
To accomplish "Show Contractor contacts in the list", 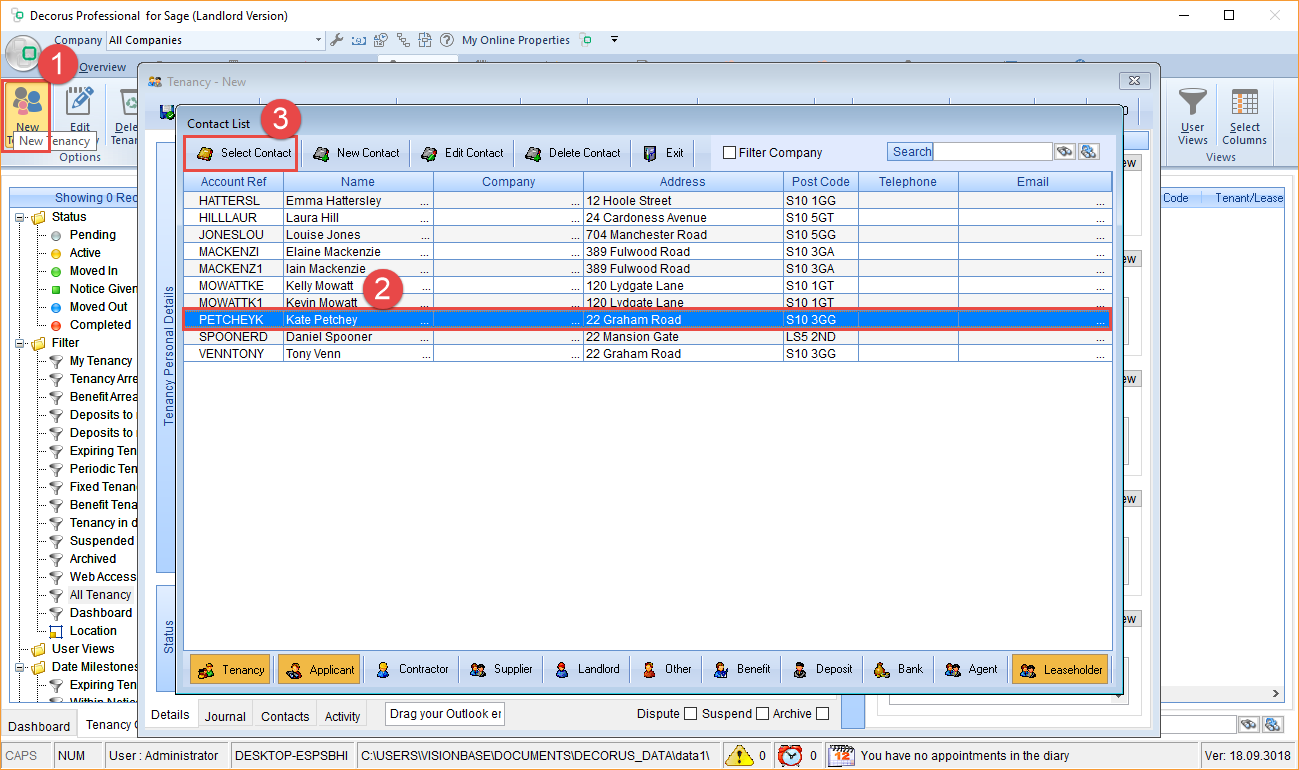I will coord(413,669).
